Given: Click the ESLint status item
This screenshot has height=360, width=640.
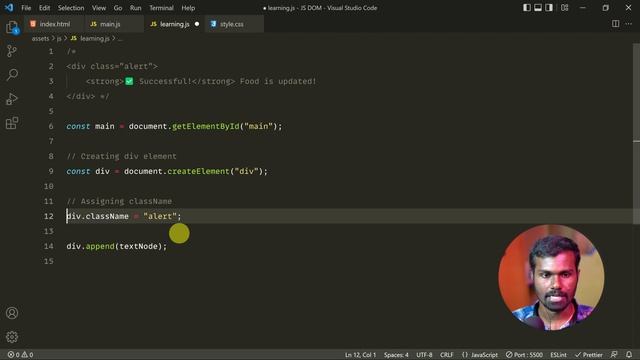Looking at the screenshot, I should pos(558,355).
